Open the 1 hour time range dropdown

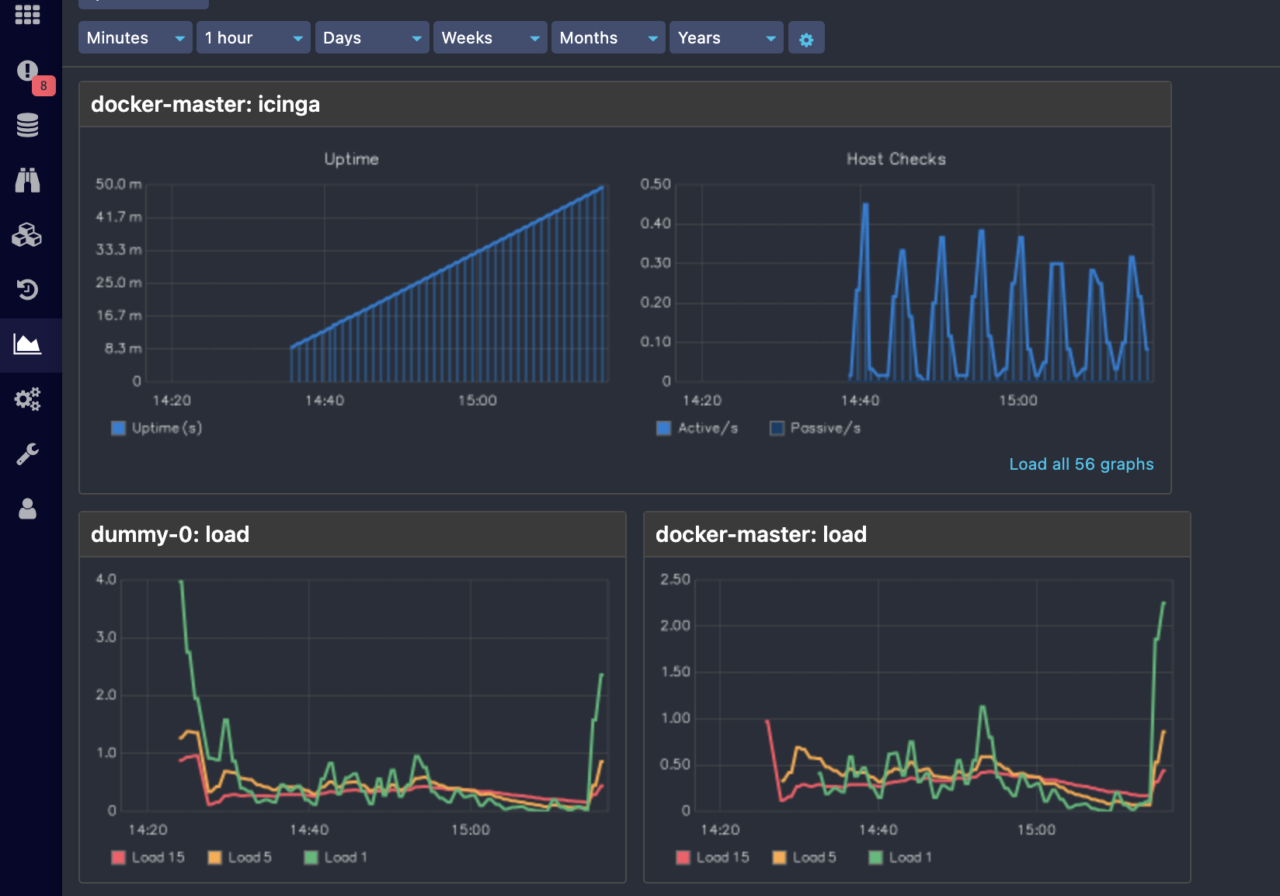coord(254,38)
